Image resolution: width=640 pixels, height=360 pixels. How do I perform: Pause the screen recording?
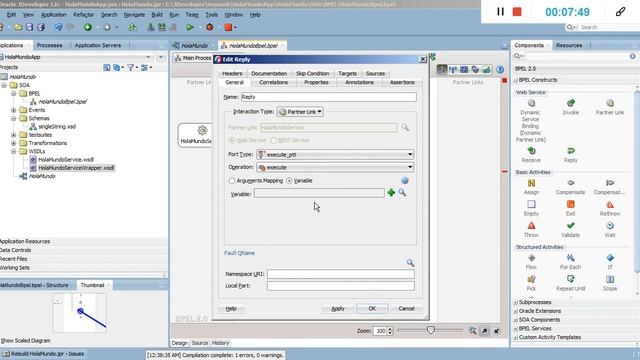click(500, 12)
